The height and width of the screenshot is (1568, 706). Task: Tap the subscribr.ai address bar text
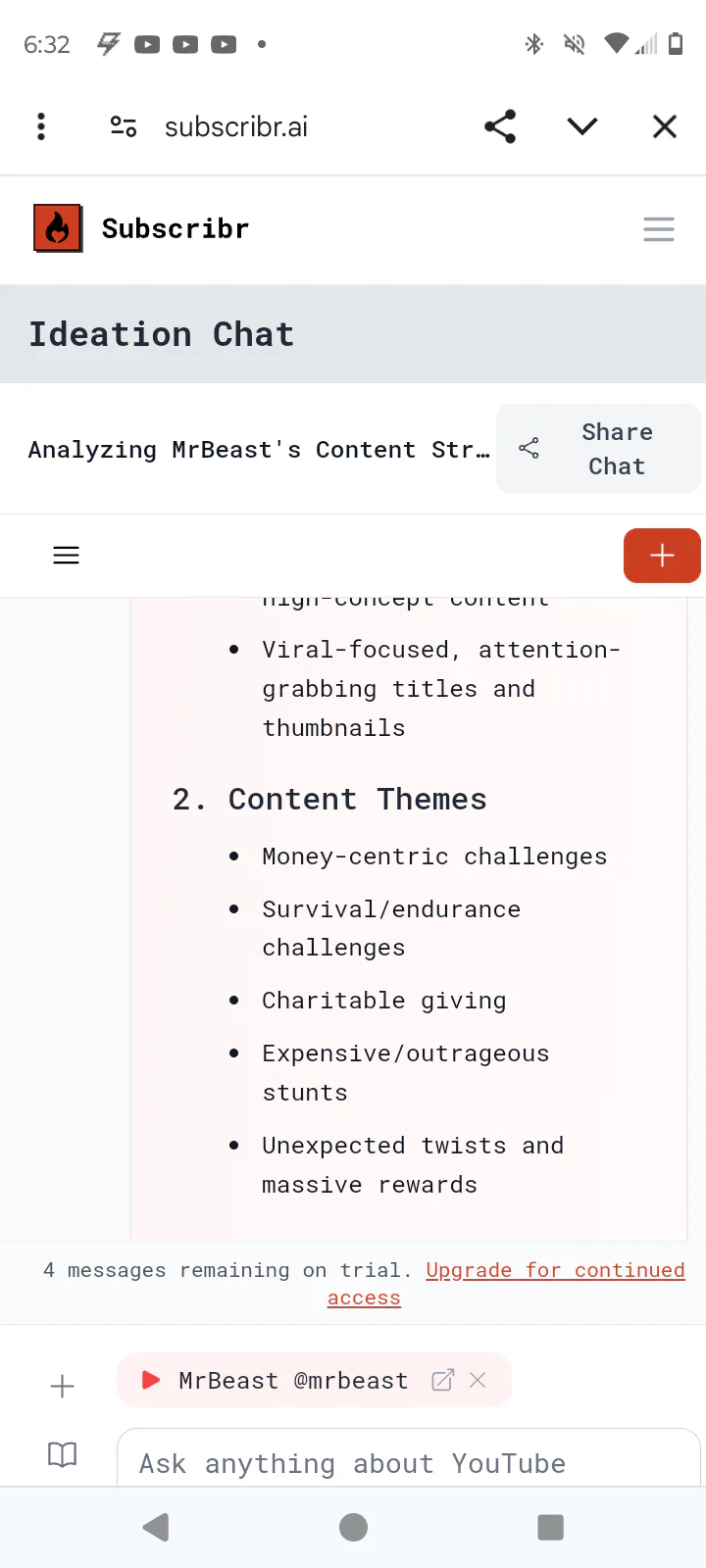(x=236, y=127)
